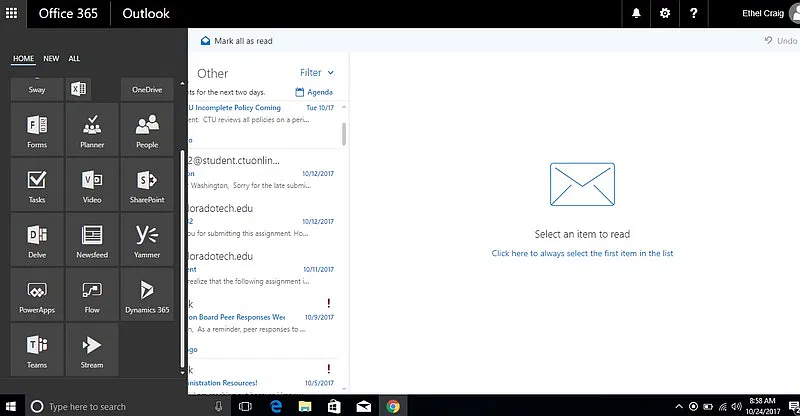Image resolution: width=800 pixels, height=416 pixels.
Task: Open the Agenda view link
Action: click(314, 92)
